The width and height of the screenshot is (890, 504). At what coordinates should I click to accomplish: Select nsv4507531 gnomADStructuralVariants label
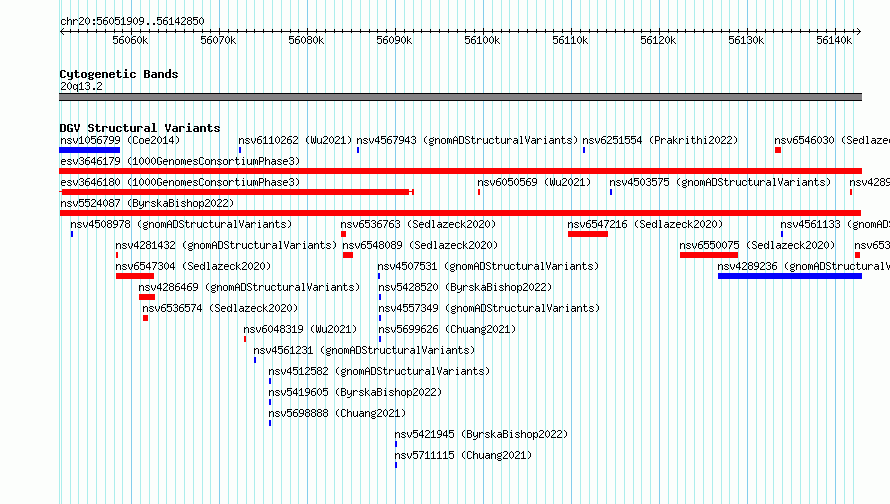coord(488,266)
